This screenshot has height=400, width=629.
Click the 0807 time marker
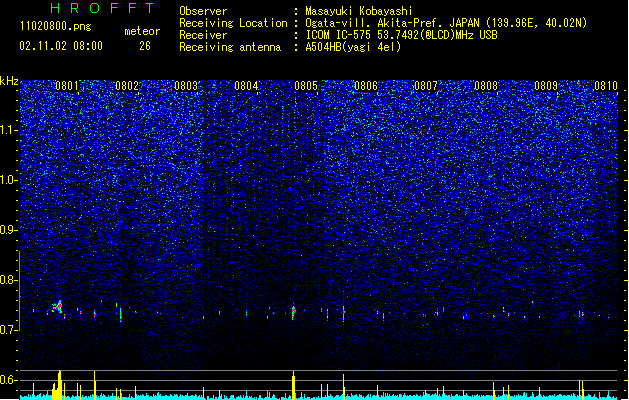tap(426, 86)
